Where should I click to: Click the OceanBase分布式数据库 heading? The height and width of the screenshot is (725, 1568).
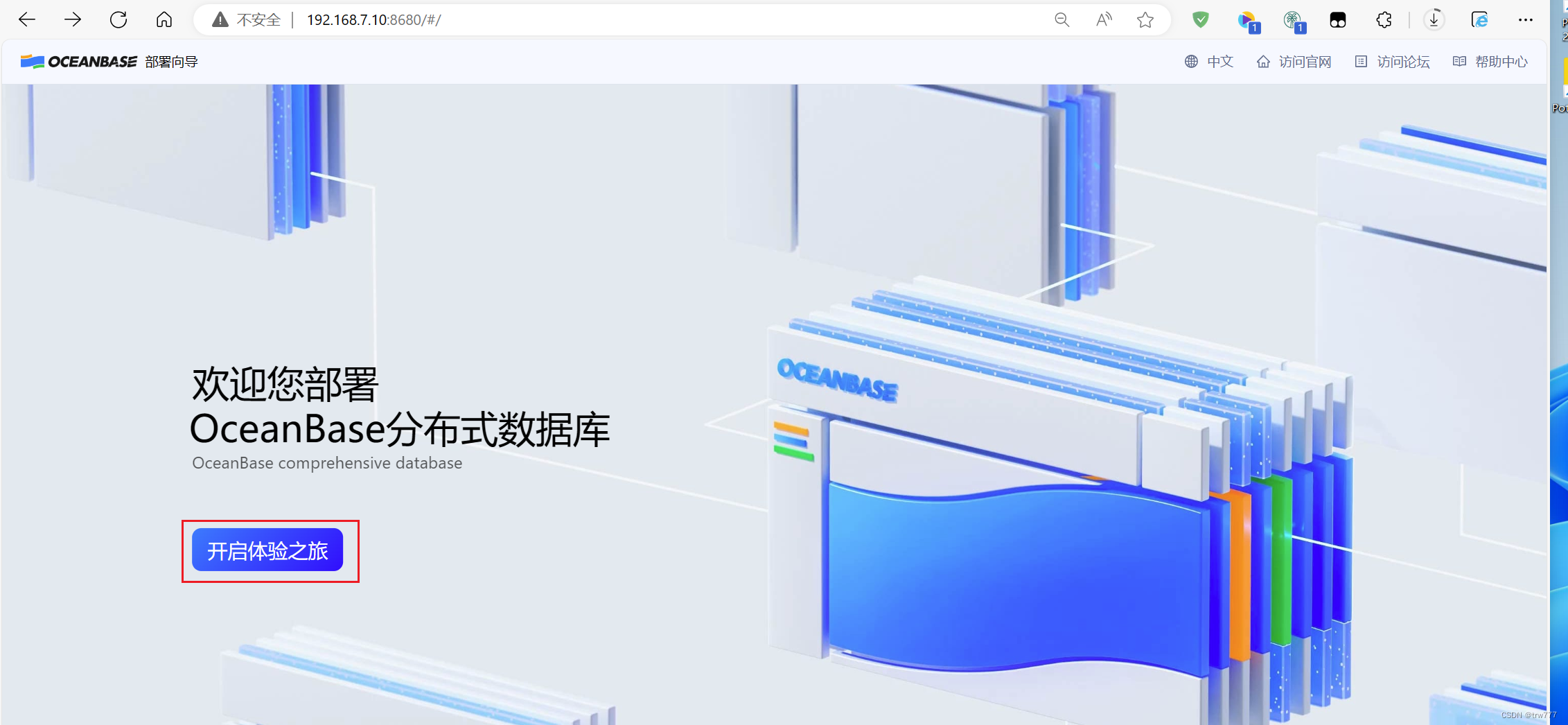400,429
